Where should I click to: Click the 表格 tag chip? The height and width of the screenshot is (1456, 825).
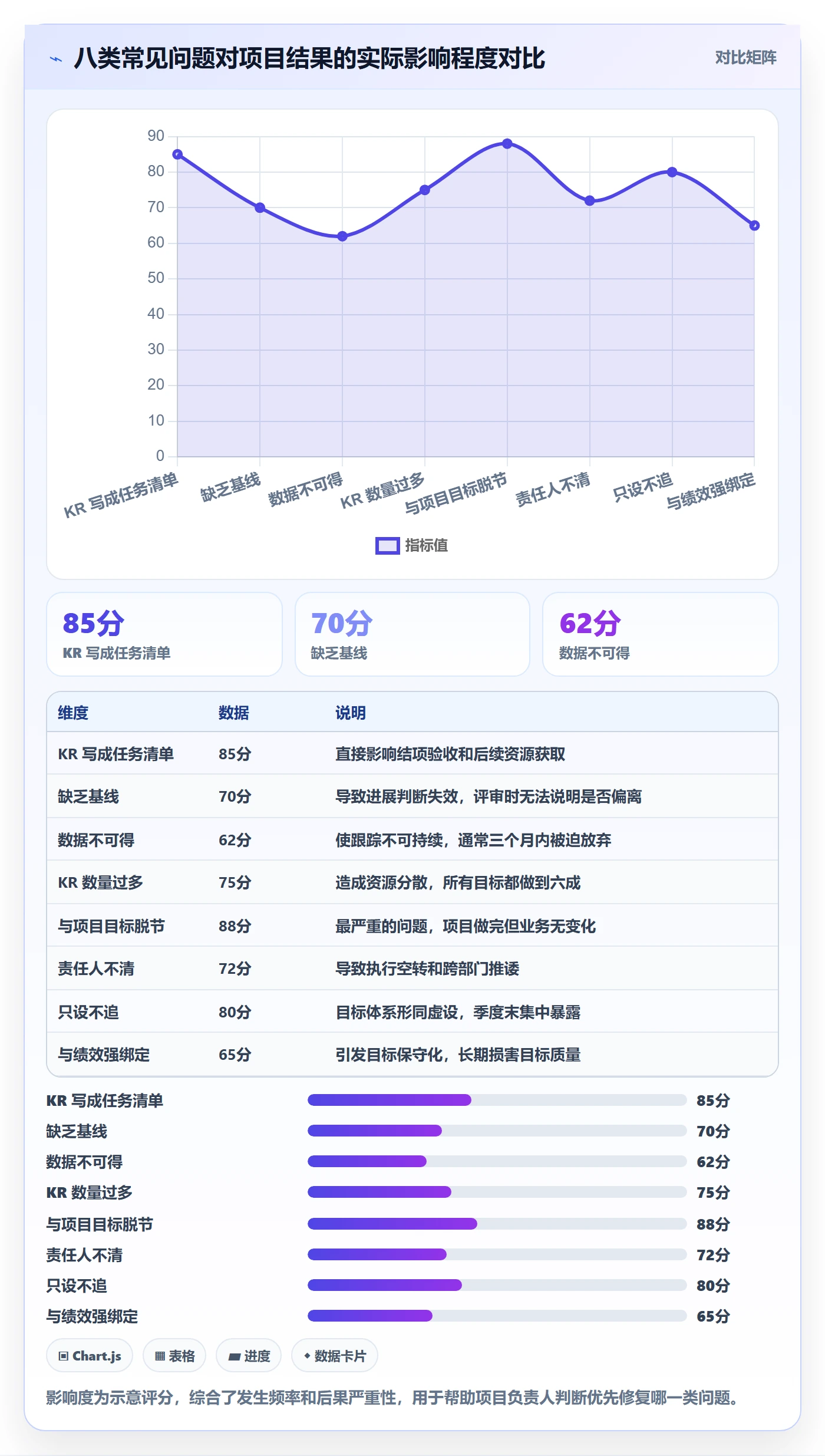[x=174, y=1356]
